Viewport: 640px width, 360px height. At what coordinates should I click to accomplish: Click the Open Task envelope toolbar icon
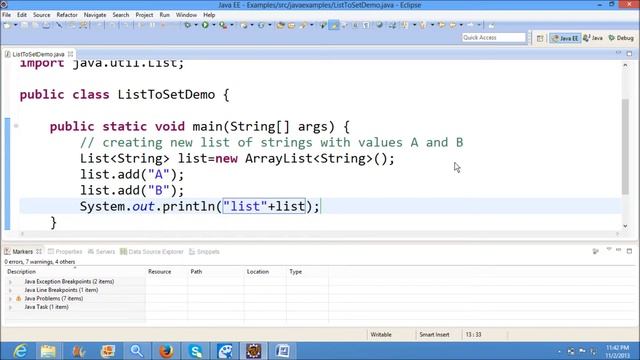click(291, 25)
